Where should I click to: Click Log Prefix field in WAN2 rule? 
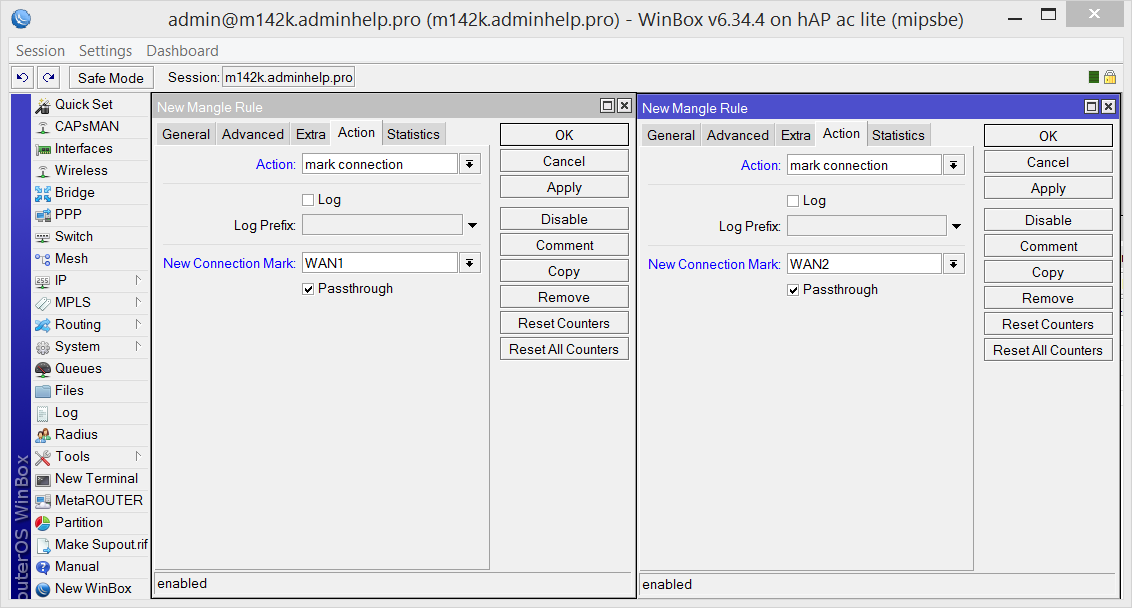(866, 226)
